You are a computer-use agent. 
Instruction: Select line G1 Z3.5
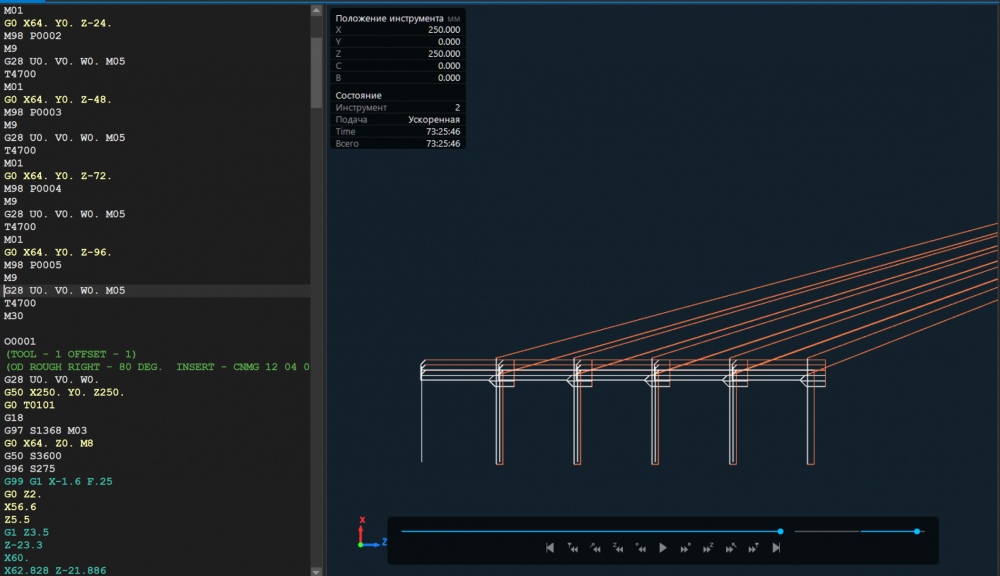coord(27,533)
